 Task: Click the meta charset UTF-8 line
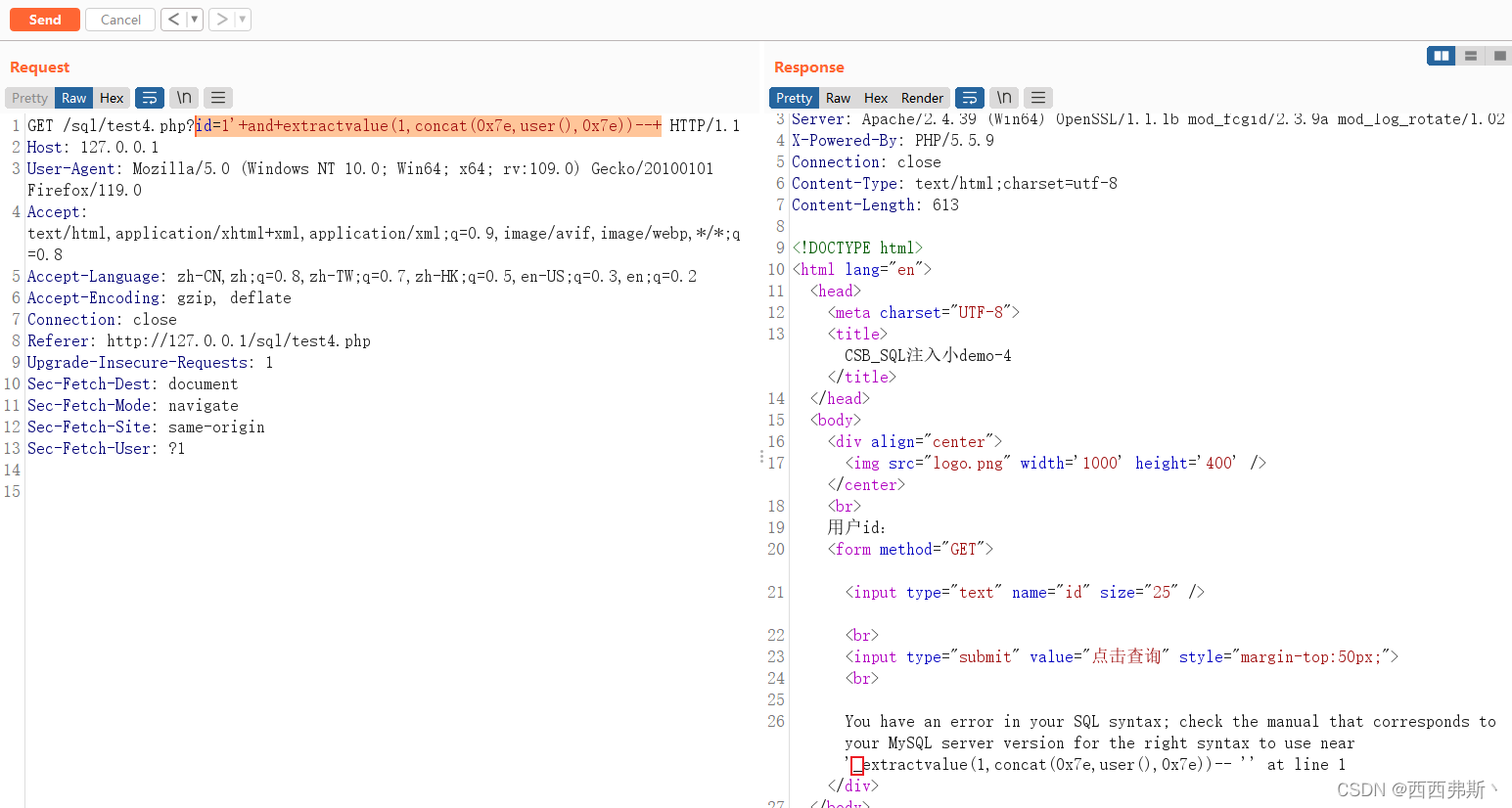(x=924, y=312)
